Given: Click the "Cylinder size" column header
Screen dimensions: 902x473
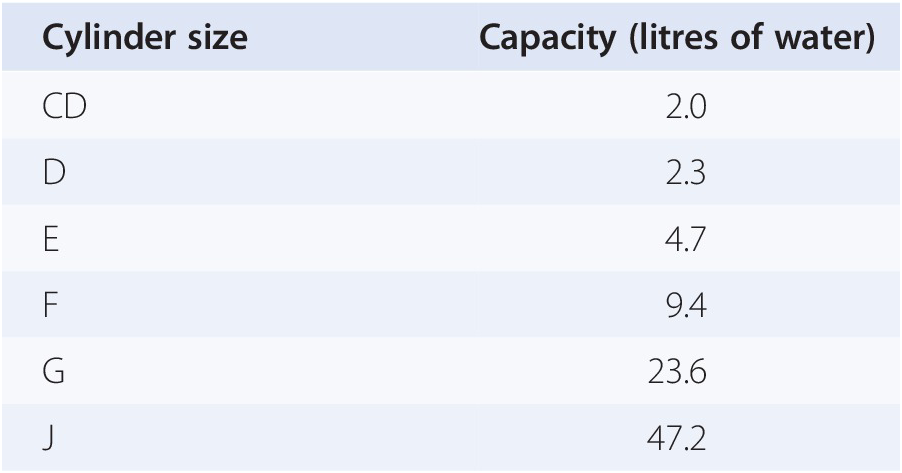Looking at the screenshot, I should pyautogui.click(x=145, y=38).
